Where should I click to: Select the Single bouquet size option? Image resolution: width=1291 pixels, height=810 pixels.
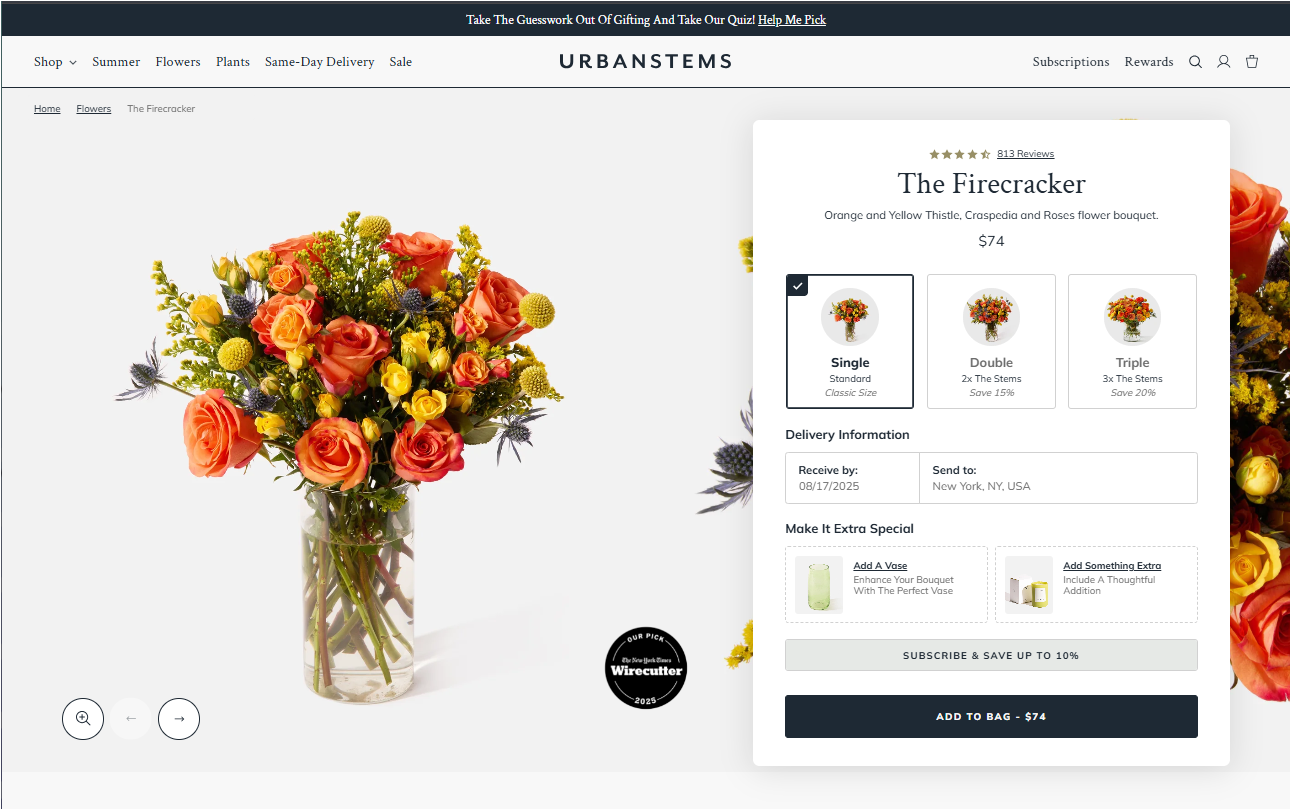click(850, 341)
